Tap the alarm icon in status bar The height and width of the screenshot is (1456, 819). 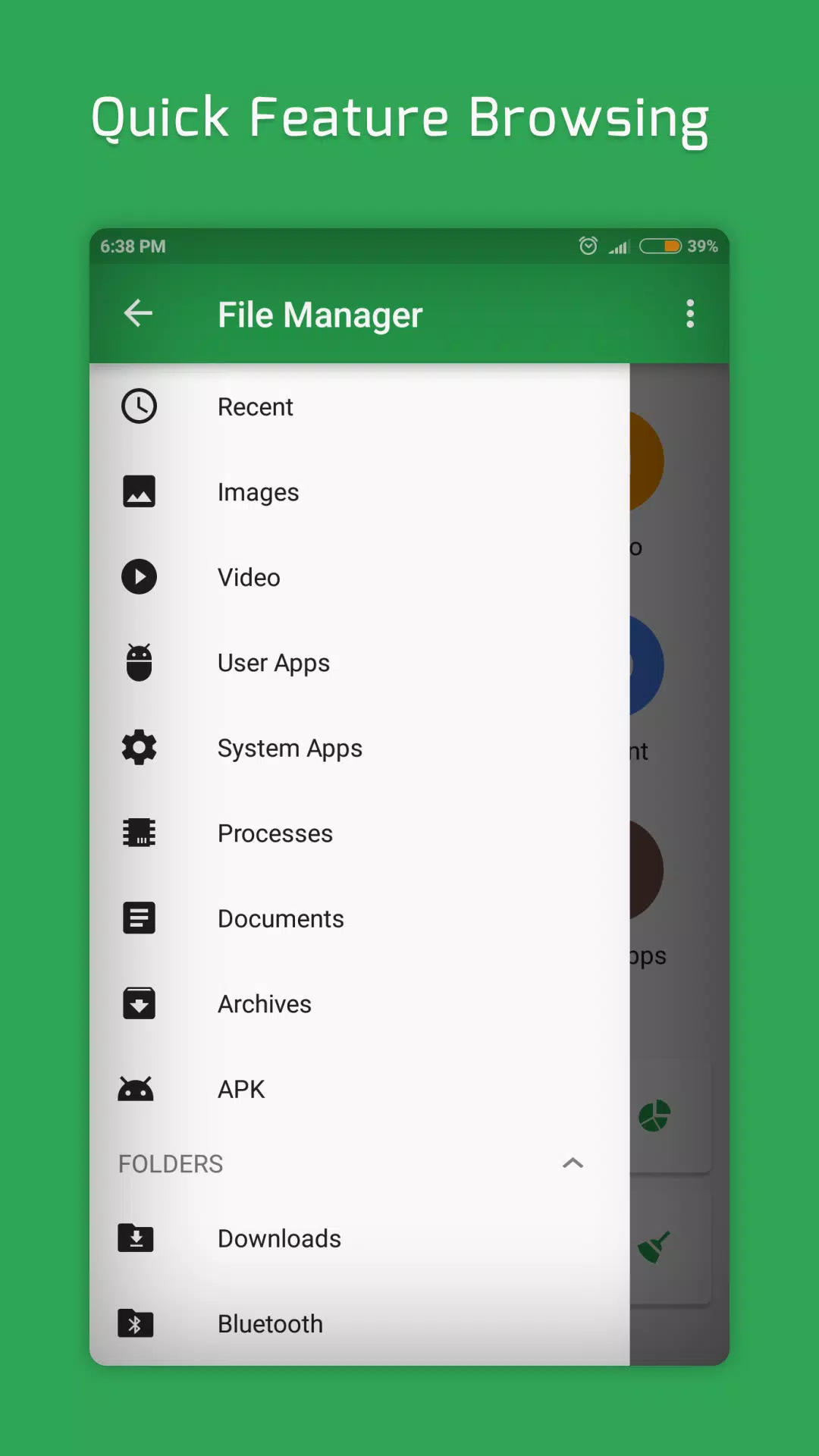tap(588, 246)
